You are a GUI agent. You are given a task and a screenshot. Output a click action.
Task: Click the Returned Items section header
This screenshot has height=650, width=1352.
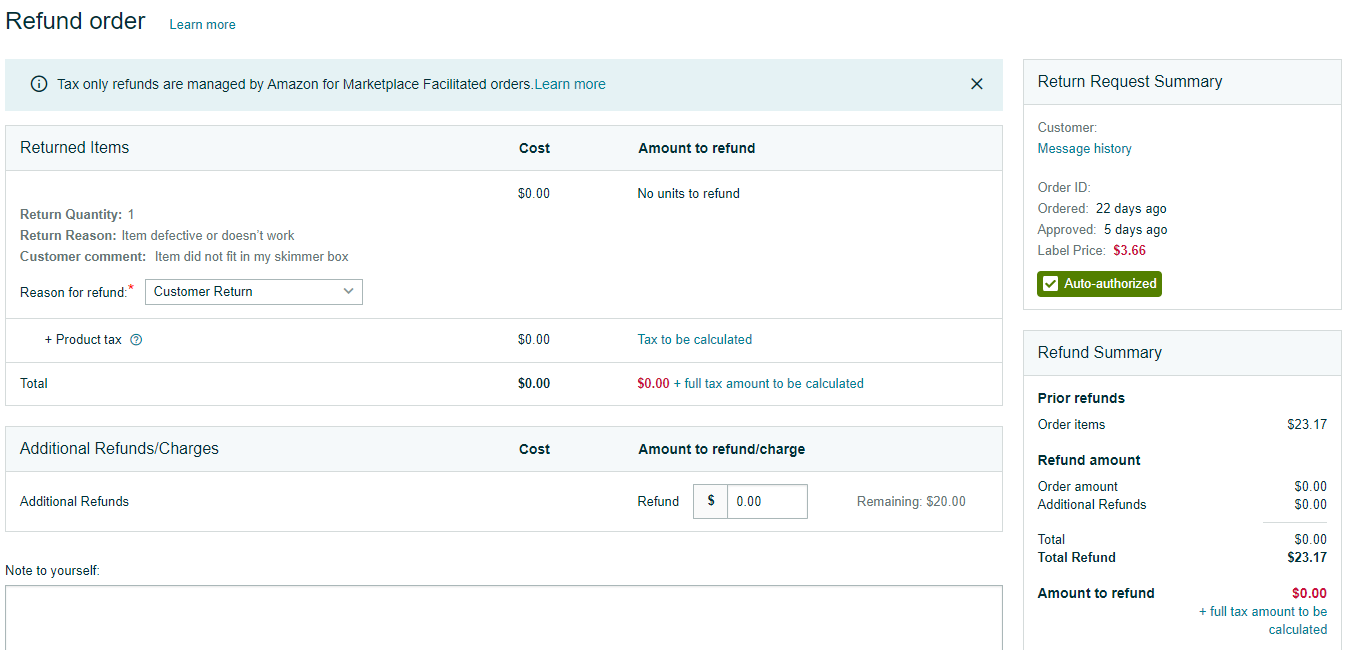pos(75,148)
